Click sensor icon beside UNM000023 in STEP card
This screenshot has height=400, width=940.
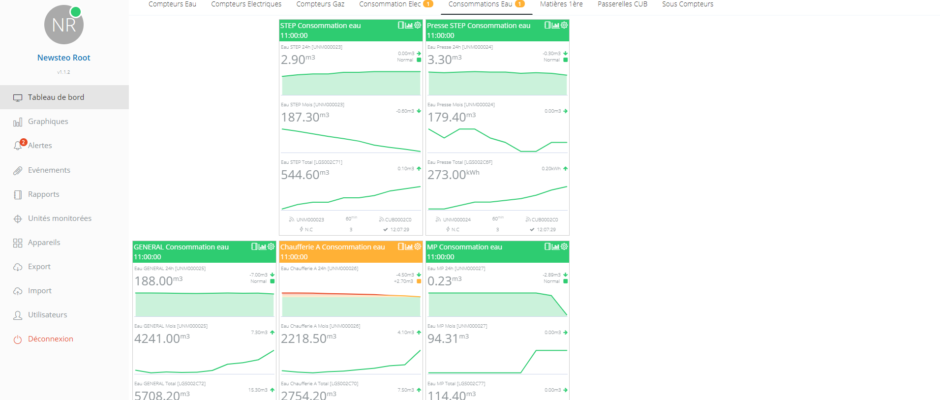coord(291,219)
